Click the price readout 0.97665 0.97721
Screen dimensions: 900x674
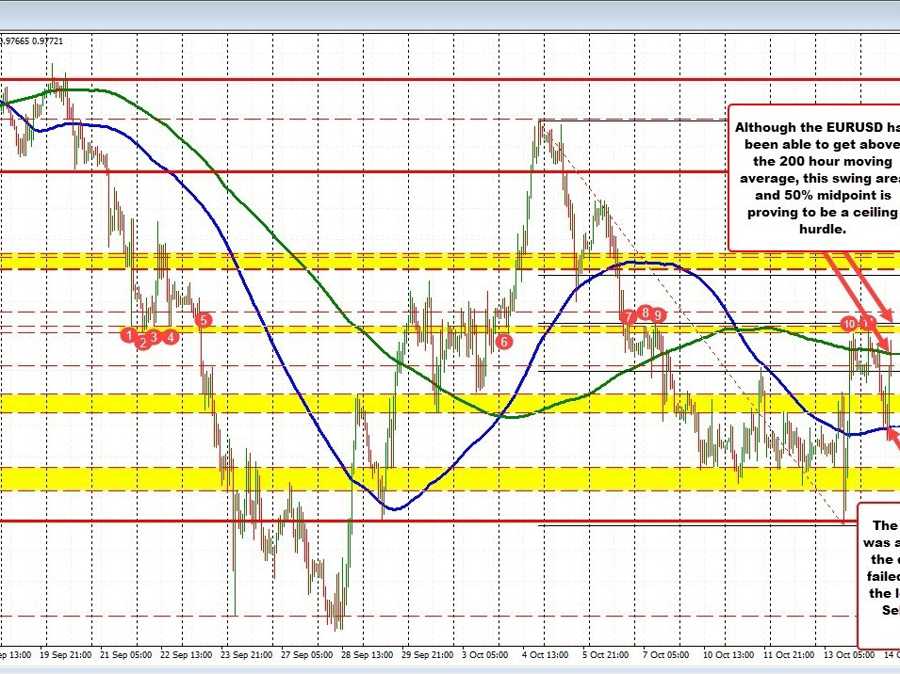tap(32, 40)
